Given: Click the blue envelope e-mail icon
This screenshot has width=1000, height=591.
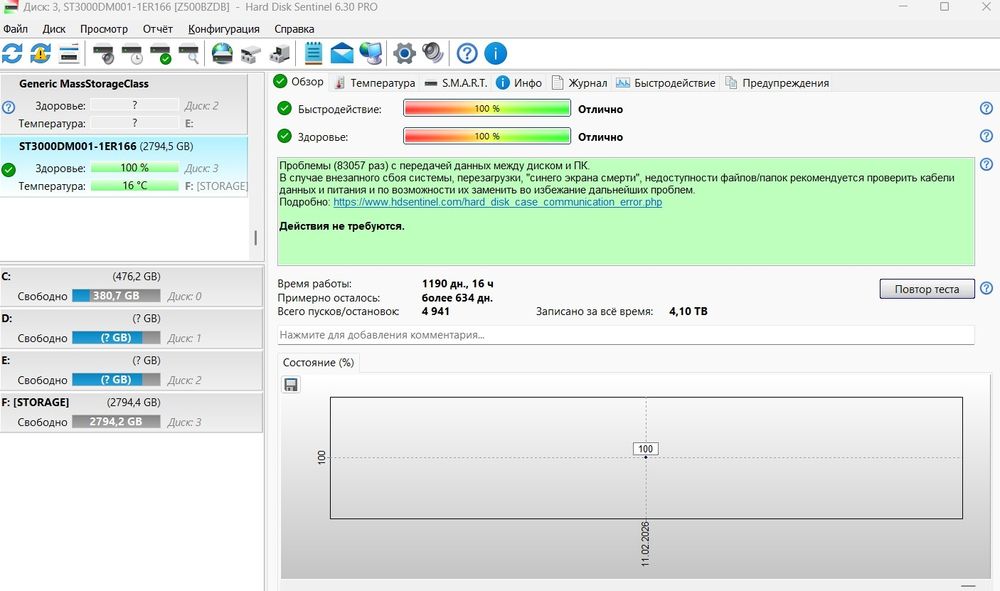Looking at the screenshot, I should point(342,54).
